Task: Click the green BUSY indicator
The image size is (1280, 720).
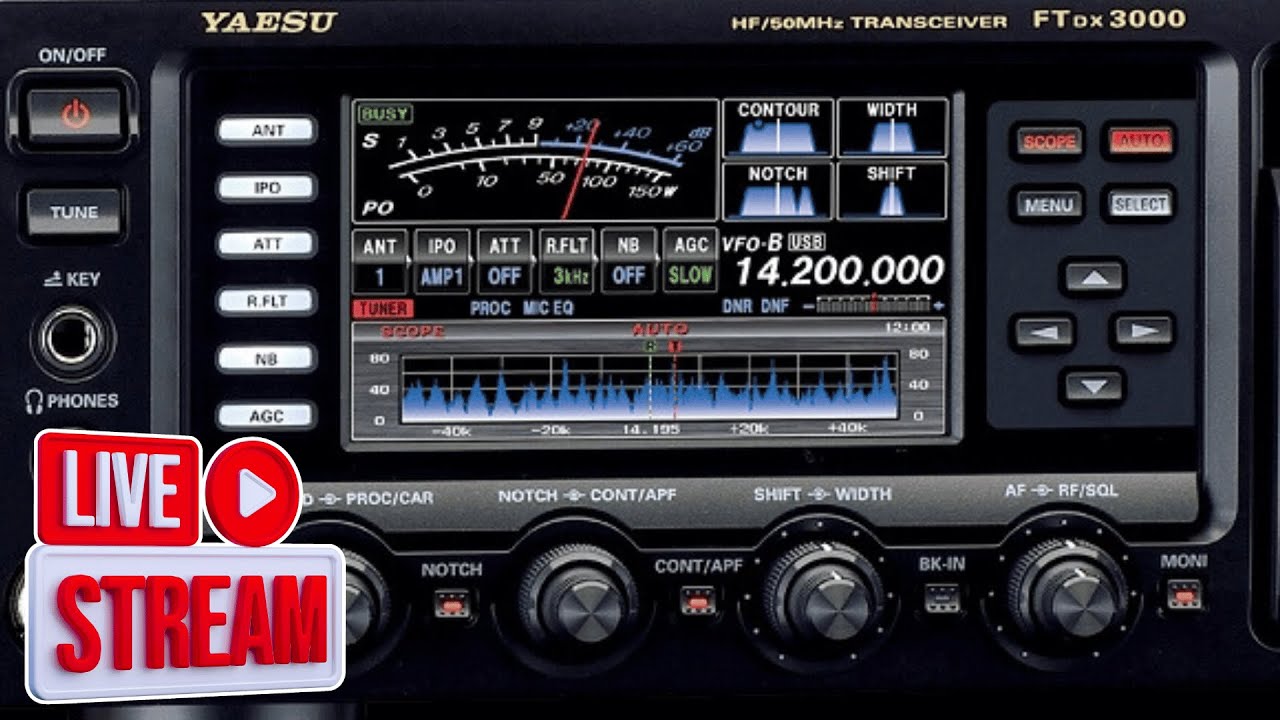Action: [385, 115]
